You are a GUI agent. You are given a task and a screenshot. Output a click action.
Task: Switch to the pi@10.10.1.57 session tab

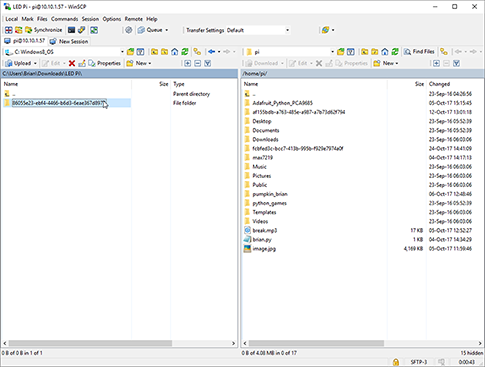coord(24,41)
